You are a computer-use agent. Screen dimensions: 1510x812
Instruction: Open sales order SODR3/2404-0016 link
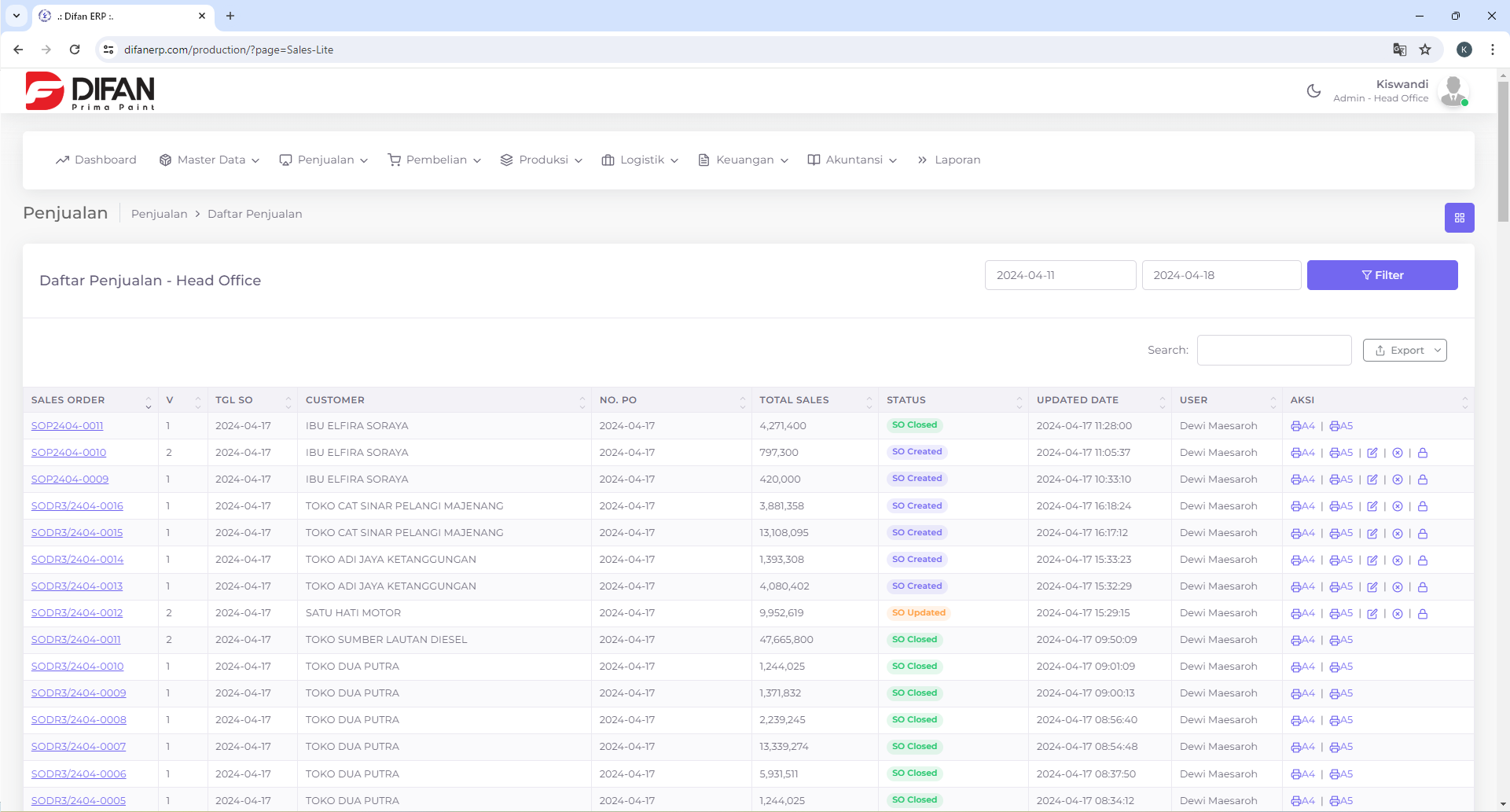point(77,506)
